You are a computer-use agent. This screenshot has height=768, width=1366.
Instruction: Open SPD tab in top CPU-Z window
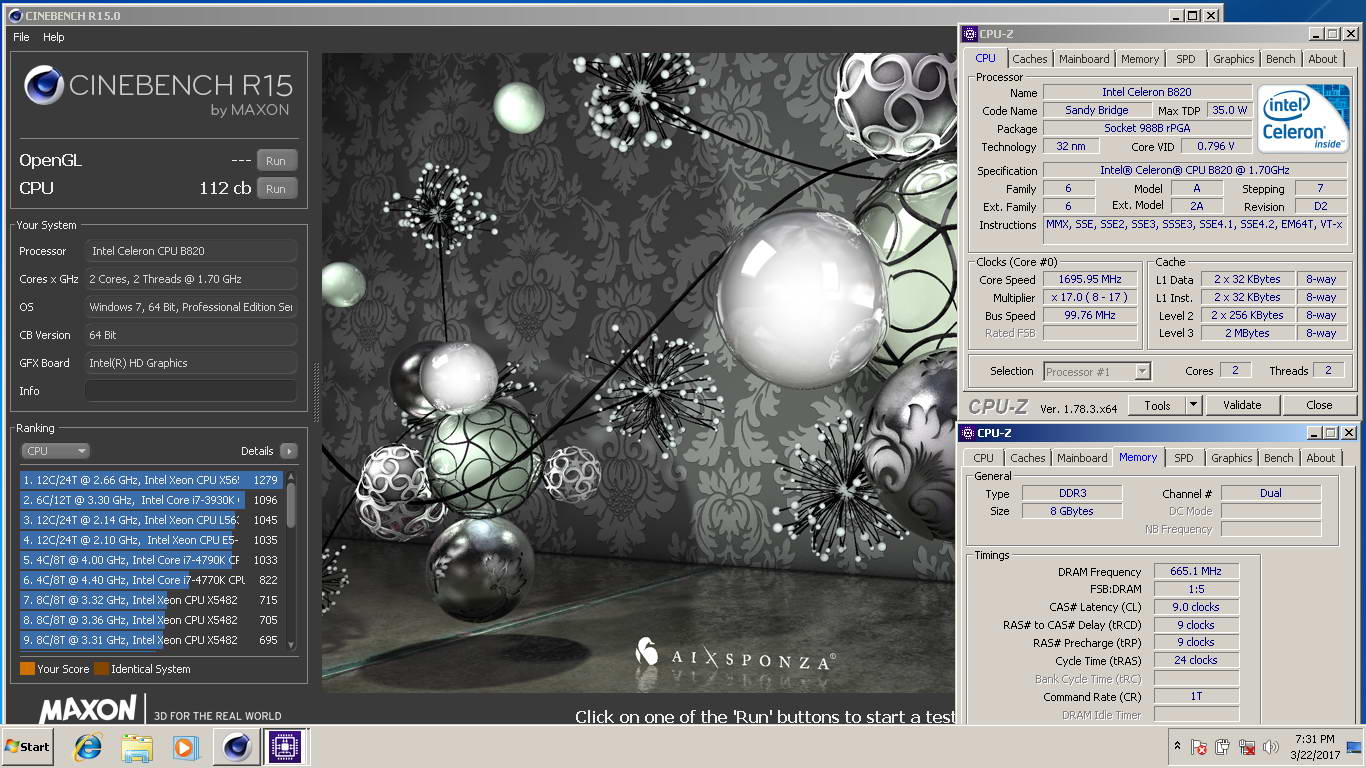point(1185,59)
